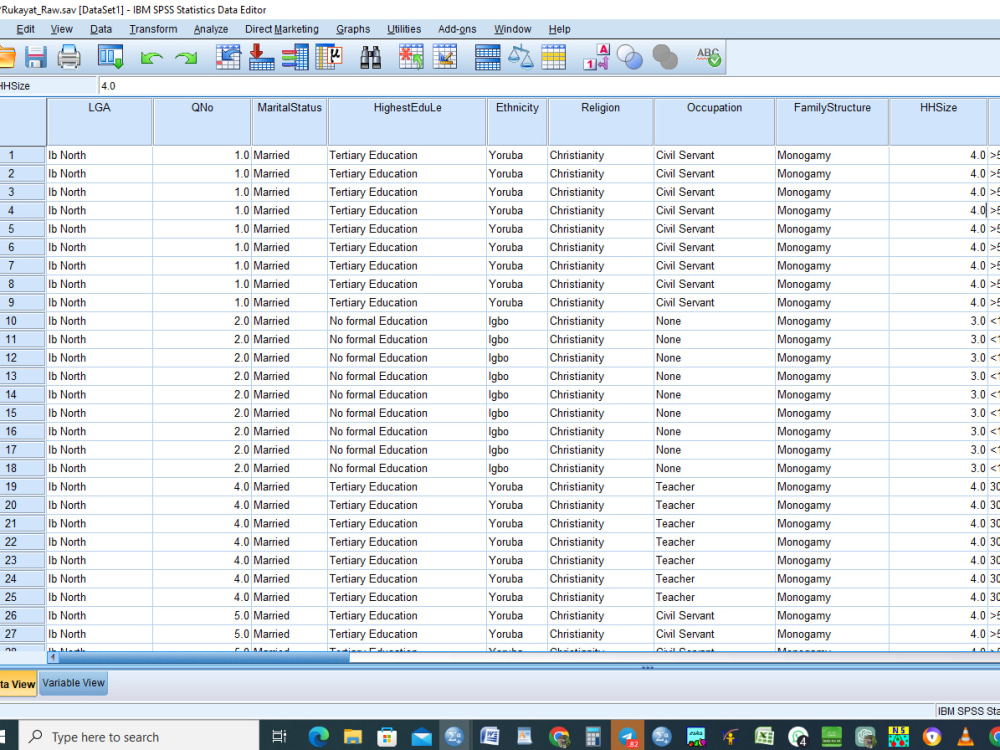Screen dimensions: 1000x750
Task: Open the Calculator from the taskbar
Action: click(x=593, y=737)
